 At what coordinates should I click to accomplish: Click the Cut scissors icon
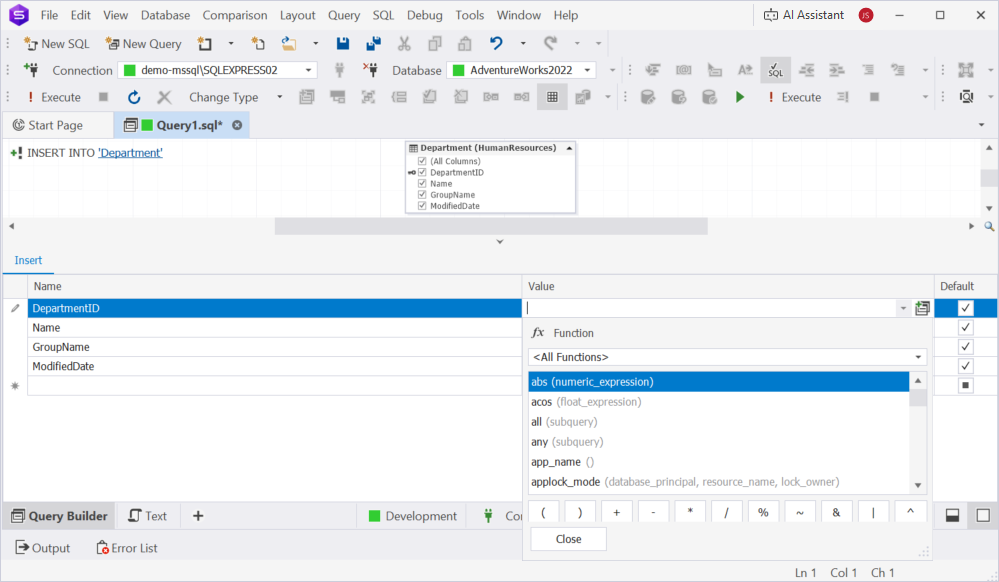[404, 44]
